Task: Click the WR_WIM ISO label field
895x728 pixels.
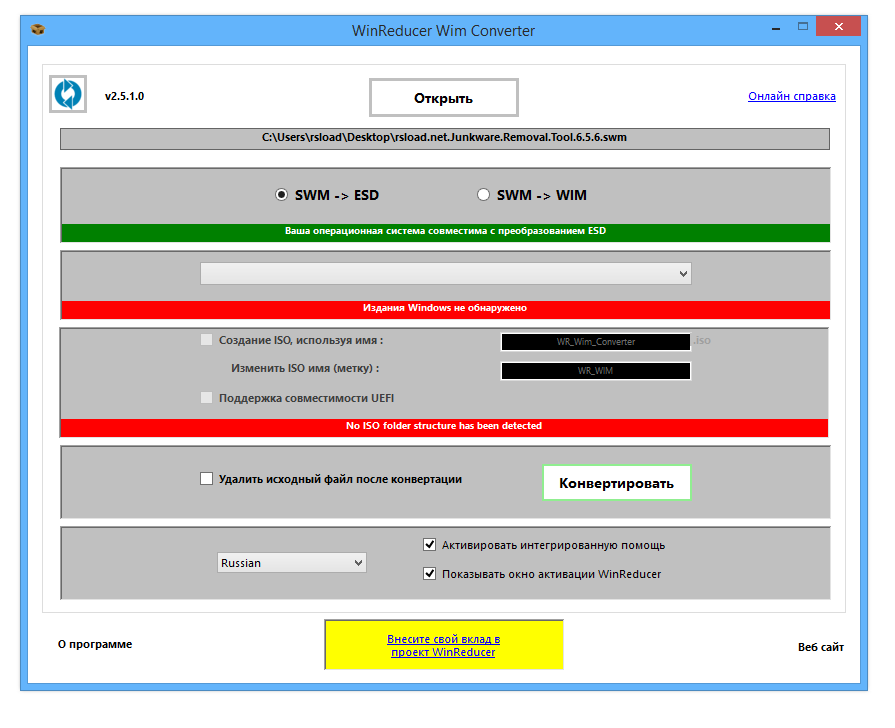Action: tap(595, 371)
